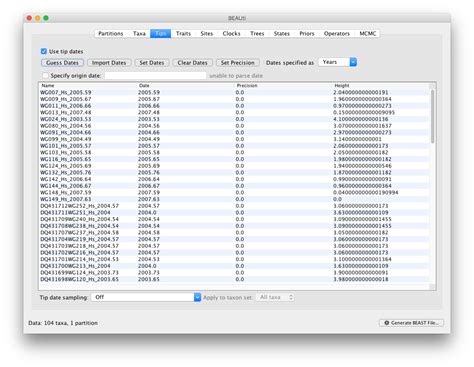Viewport: 474px width, 367px height.
Task: Click the Import Dates button
Action: coord(109,63)
